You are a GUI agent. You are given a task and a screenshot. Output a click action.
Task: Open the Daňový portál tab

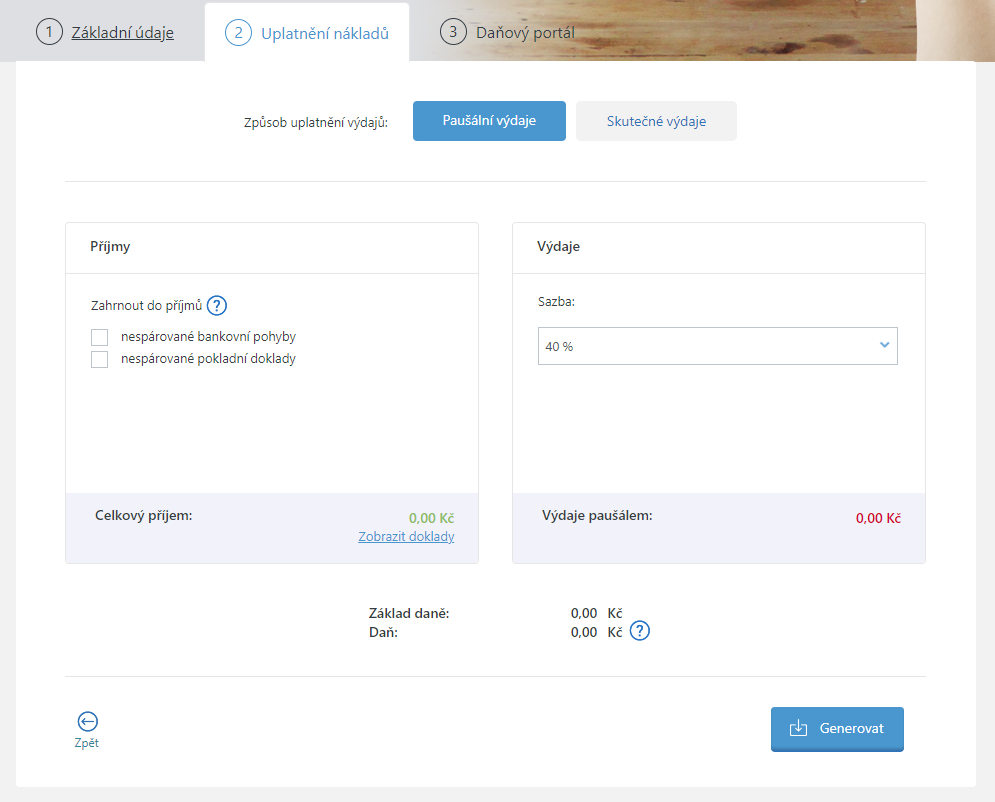pyautogui.click(x=525, y=32)
